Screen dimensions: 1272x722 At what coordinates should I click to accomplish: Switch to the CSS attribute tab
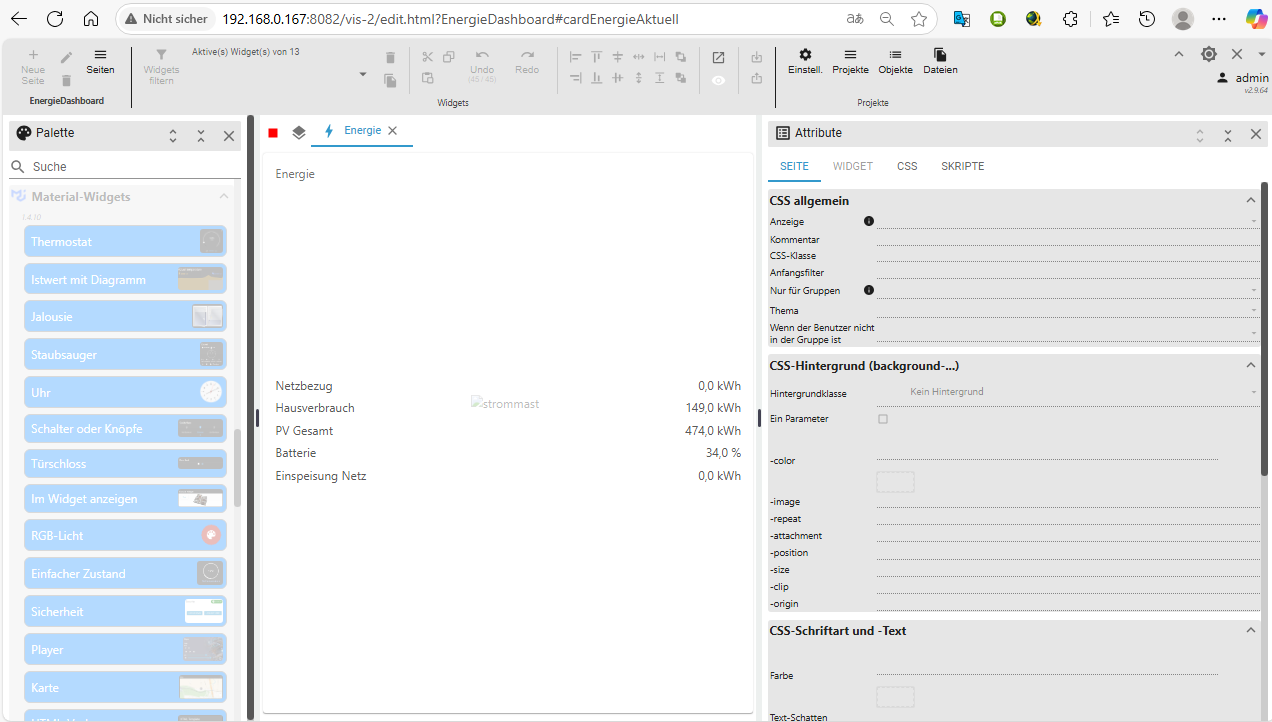coord(906,166)
